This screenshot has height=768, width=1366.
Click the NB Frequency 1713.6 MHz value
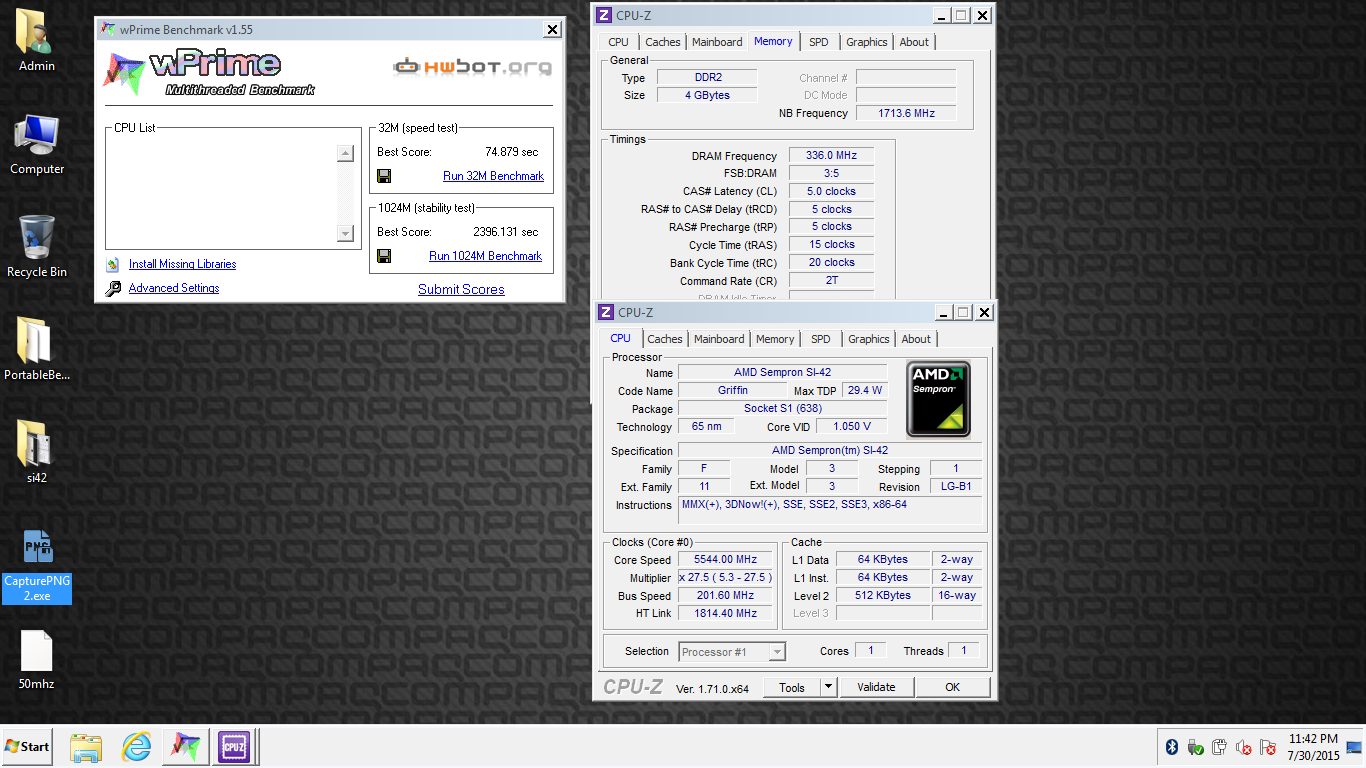pos(906,113)
